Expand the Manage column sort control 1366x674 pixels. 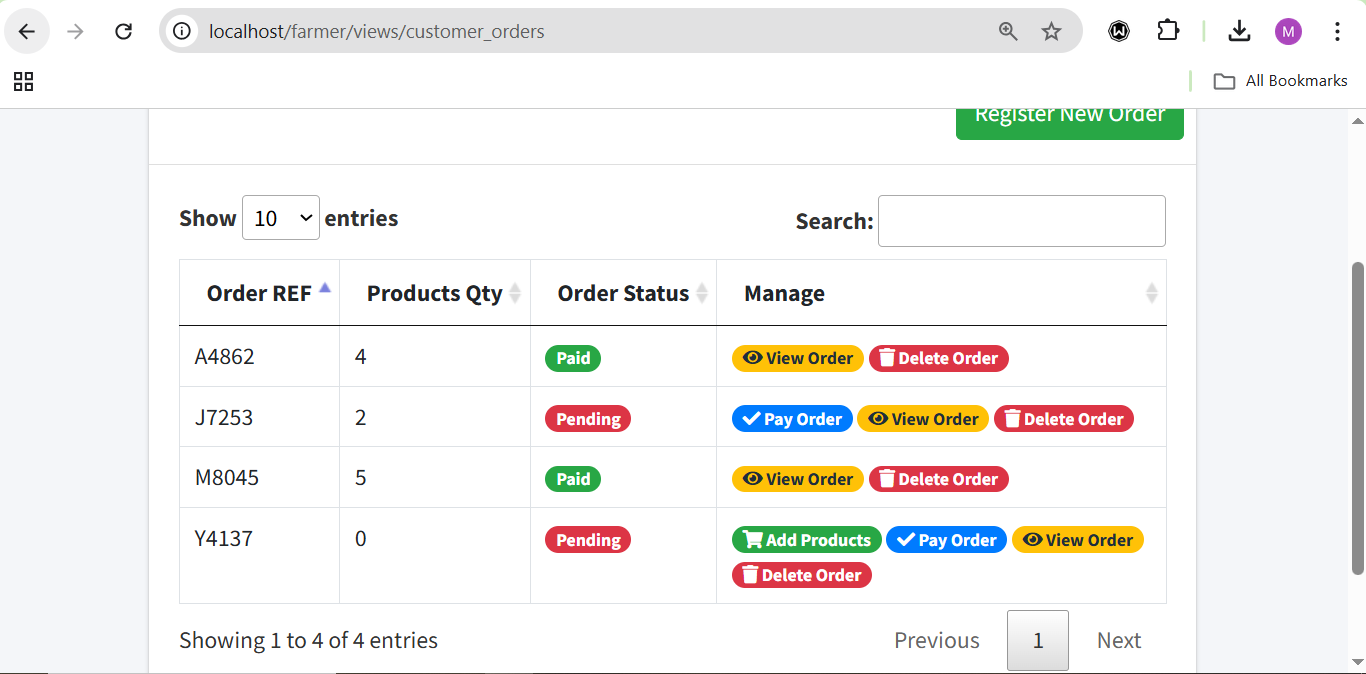click(1151, 293)
